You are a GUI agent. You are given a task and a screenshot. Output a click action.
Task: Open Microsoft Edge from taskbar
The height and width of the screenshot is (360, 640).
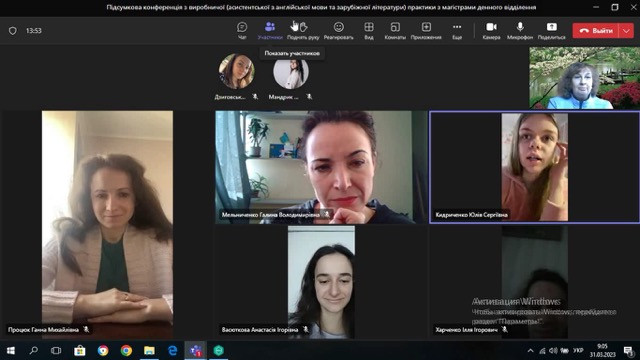coord(173,351)
